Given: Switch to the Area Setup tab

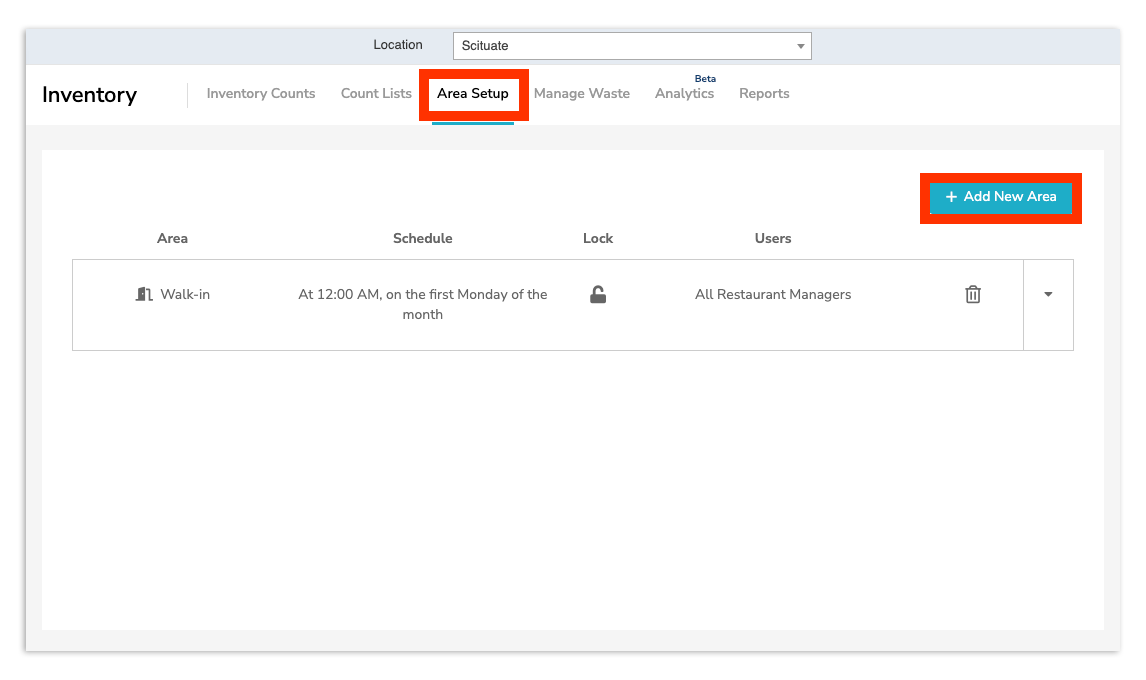Looking at the screenshot, I should [x=473, y=93].
